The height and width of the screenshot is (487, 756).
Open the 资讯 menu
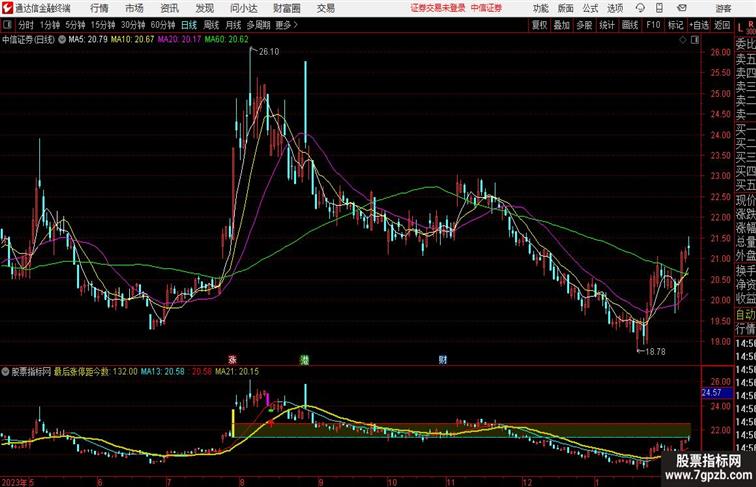pyautogui.click(x=170, y=8)
